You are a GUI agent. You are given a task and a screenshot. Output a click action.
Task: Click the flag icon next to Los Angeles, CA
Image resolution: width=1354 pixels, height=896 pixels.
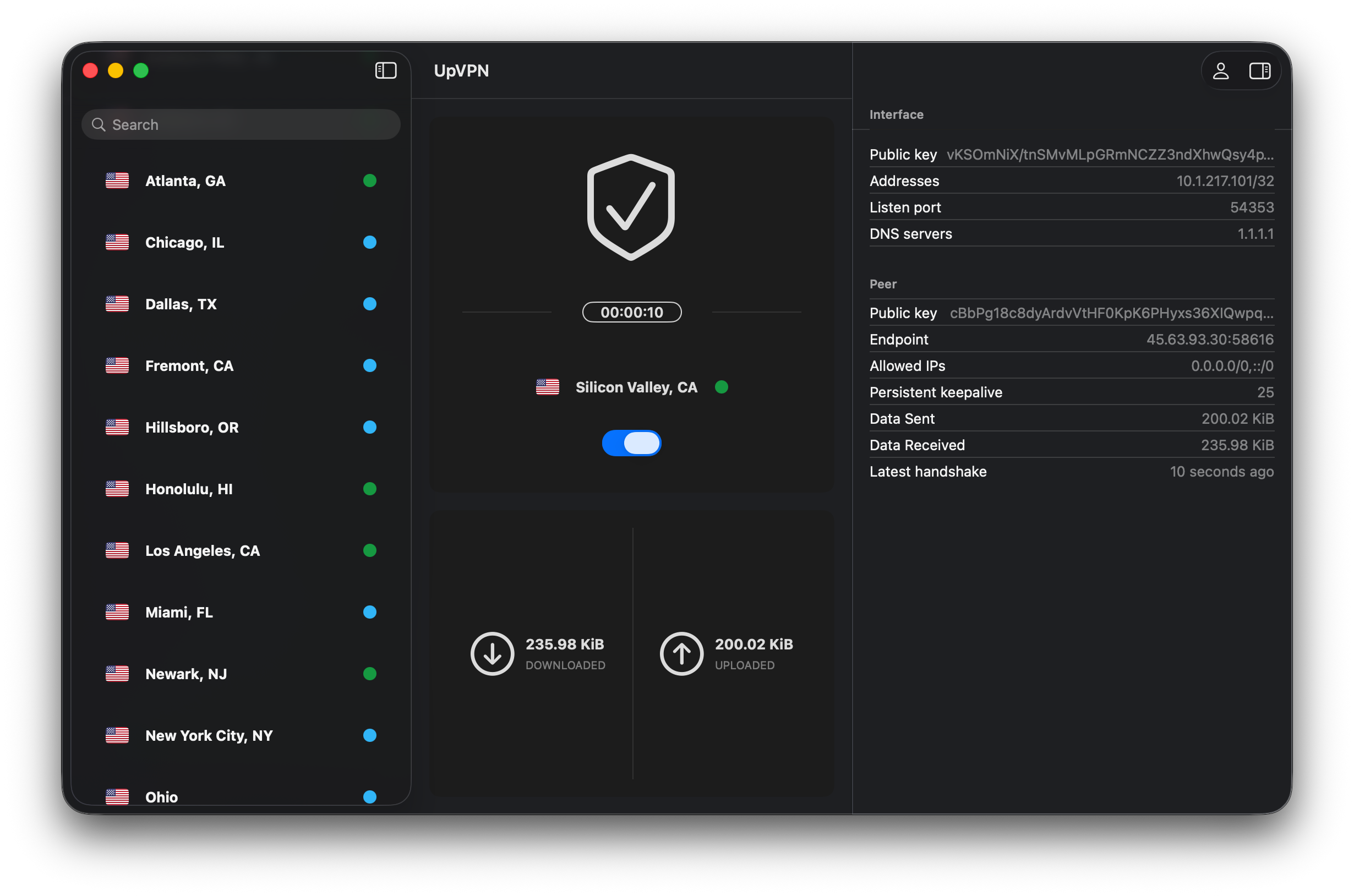[x=117, y=551]
